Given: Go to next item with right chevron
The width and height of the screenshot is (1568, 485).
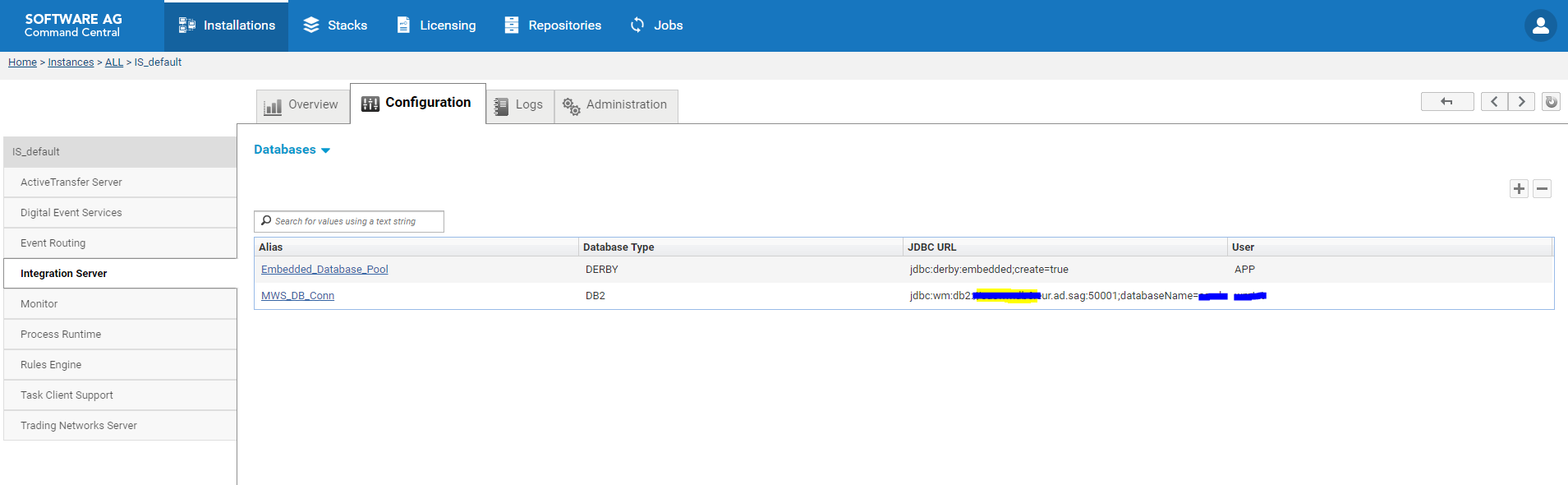Looking at the screenshot, I should pyautogui.click(x=1521, y=102).
